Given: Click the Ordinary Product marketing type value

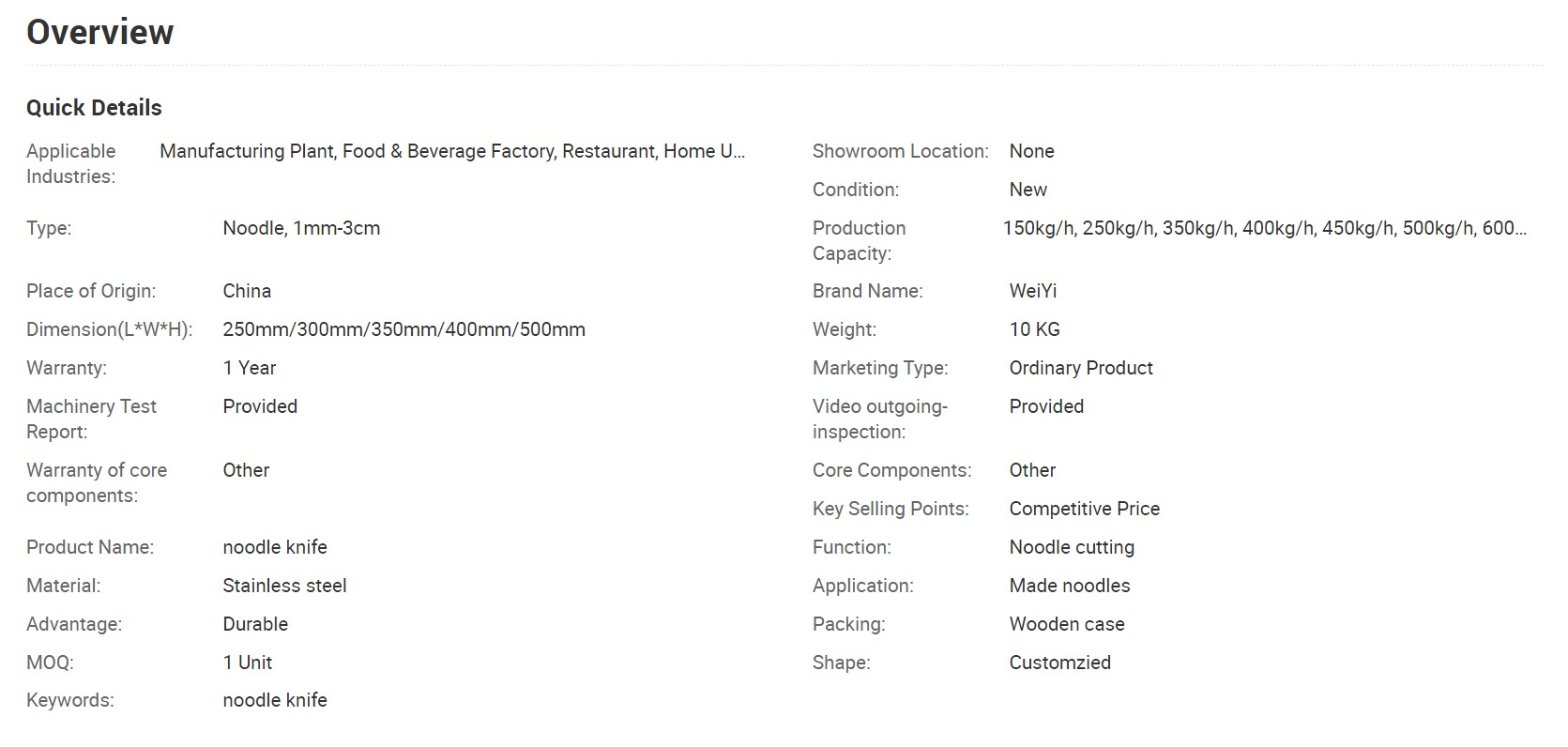Looking at the screenshot, I should coord(1080,368).
